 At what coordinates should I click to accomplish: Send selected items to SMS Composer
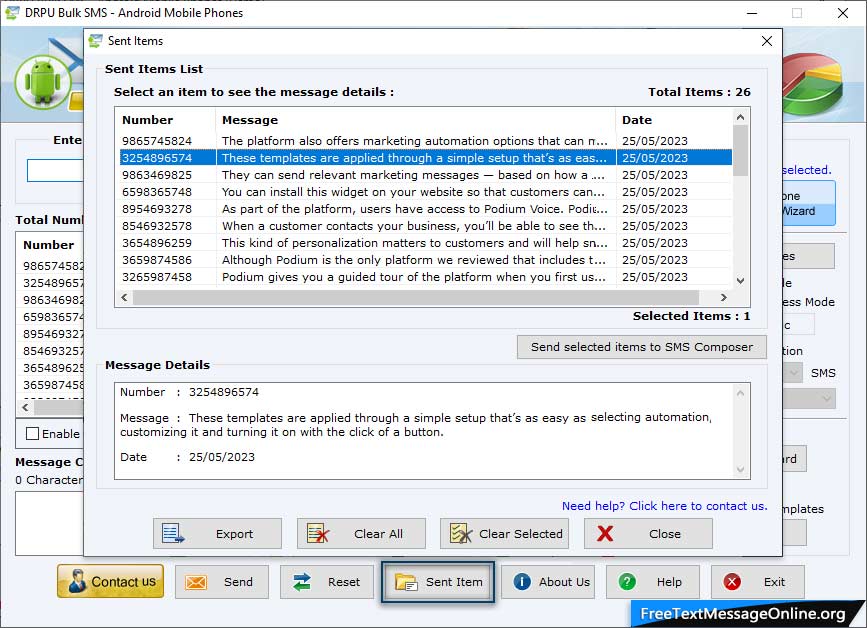[641, 347]
